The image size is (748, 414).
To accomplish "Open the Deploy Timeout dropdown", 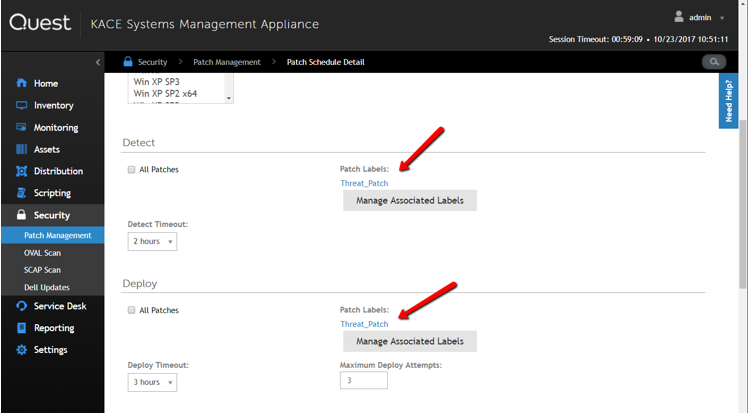I will 152,382.
